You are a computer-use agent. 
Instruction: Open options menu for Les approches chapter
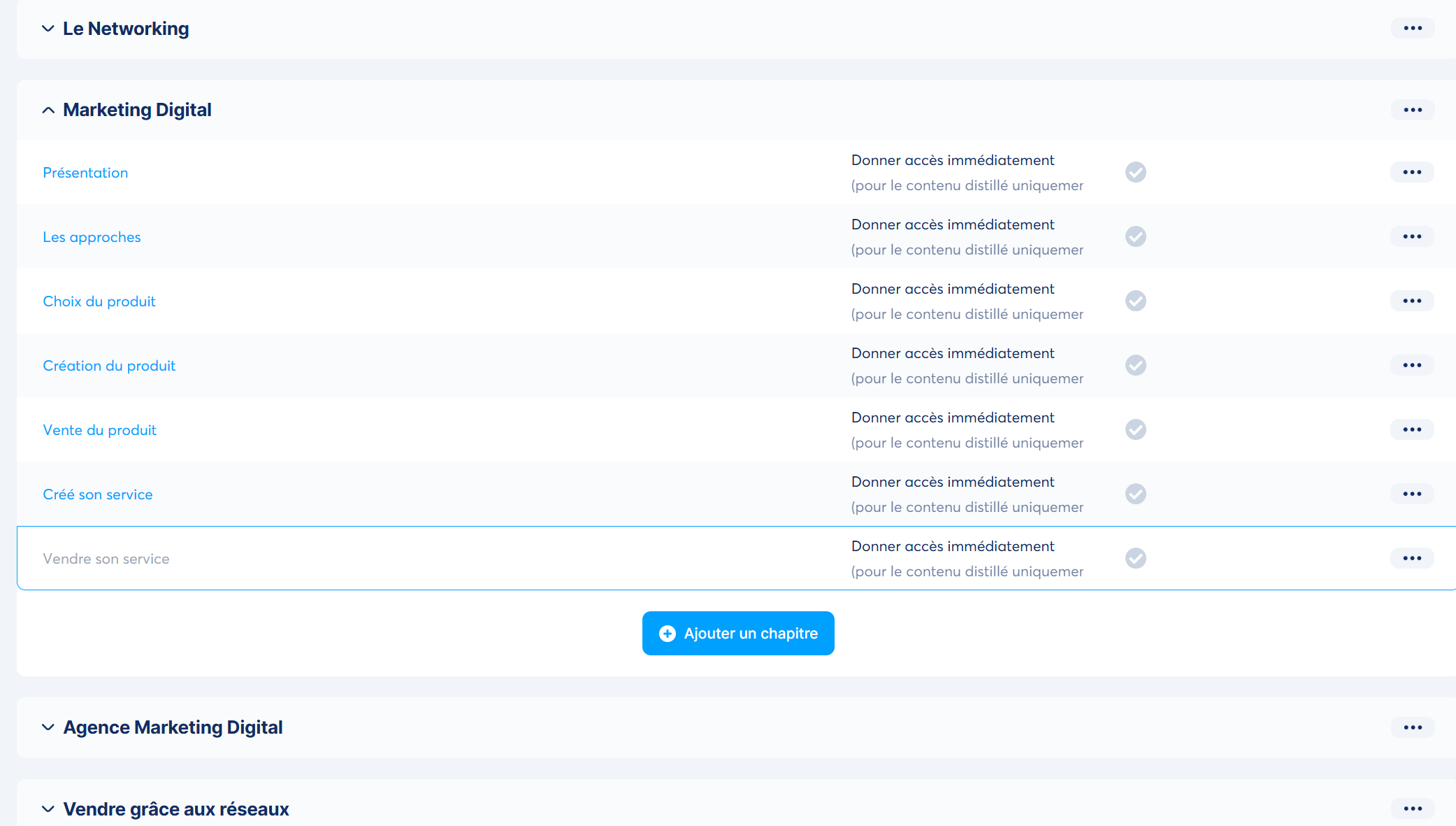pos(1411,236)
